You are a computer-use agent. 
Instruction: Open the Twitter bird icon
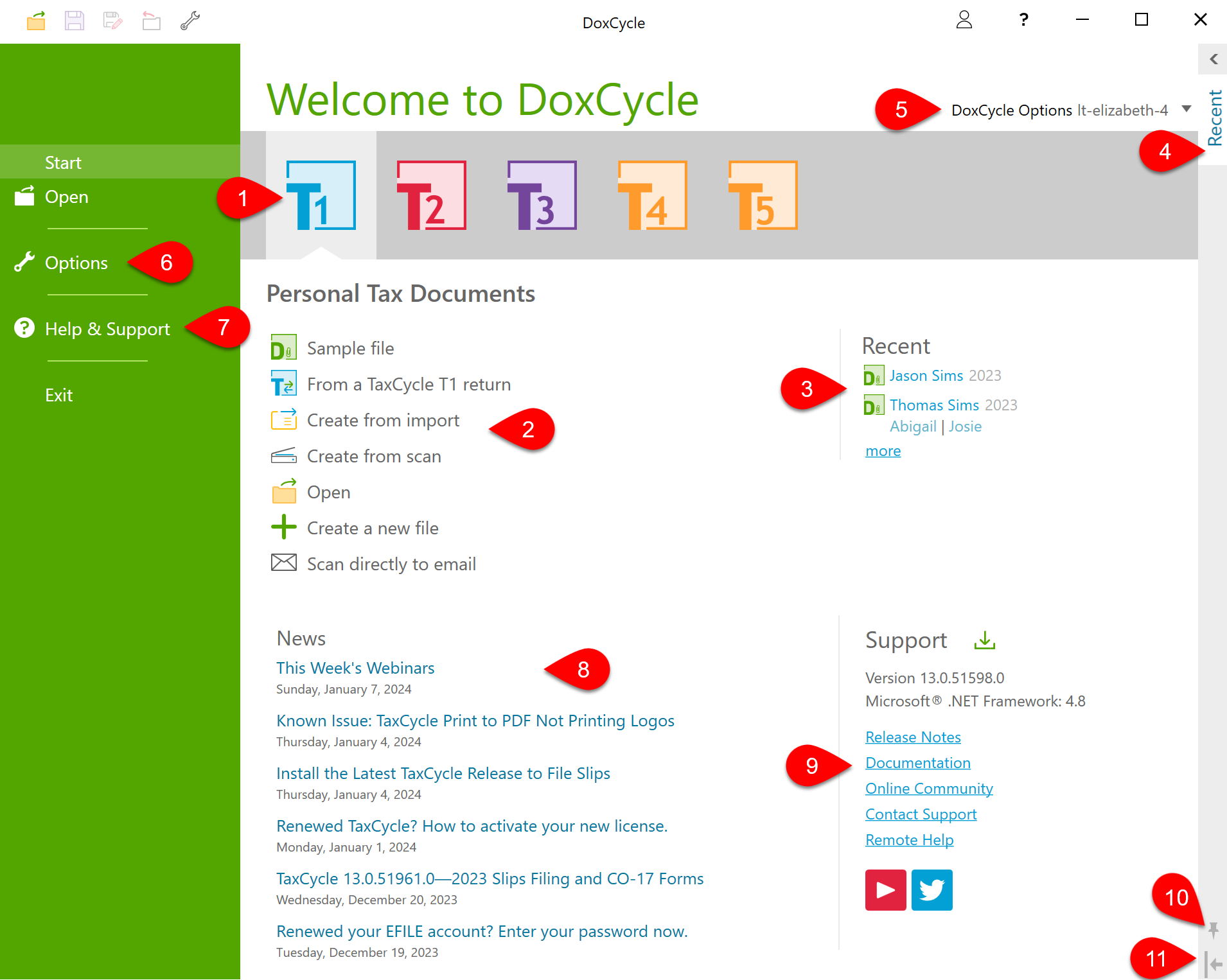[931, 890]
